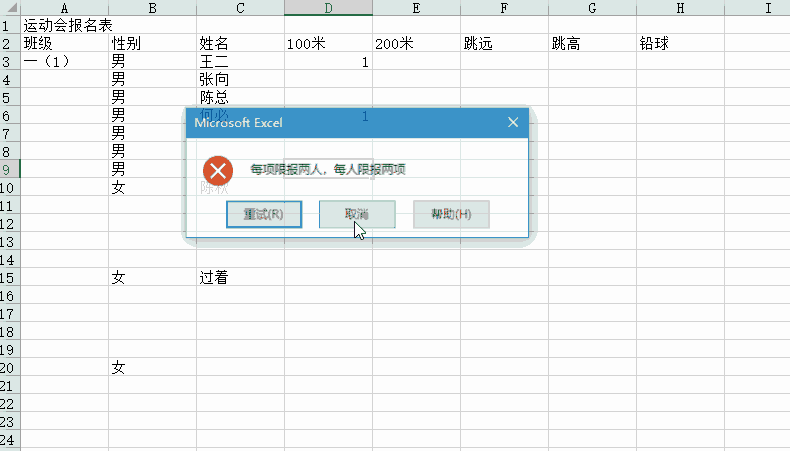Close the Microsoft Excel error dialog
Image resolution: width=790 pixels, height=451 pixels.
tap(513, 122)
